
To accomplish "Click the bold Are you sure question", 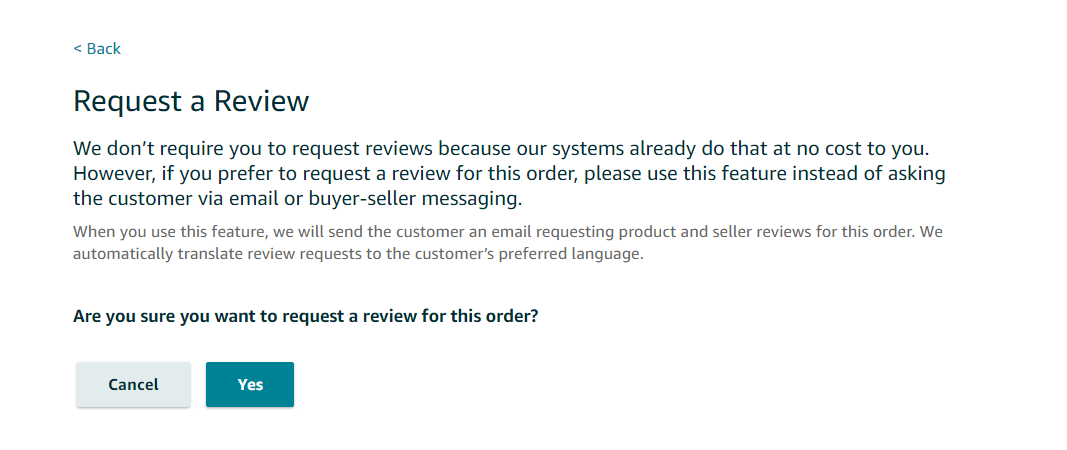I will point(306,317).
